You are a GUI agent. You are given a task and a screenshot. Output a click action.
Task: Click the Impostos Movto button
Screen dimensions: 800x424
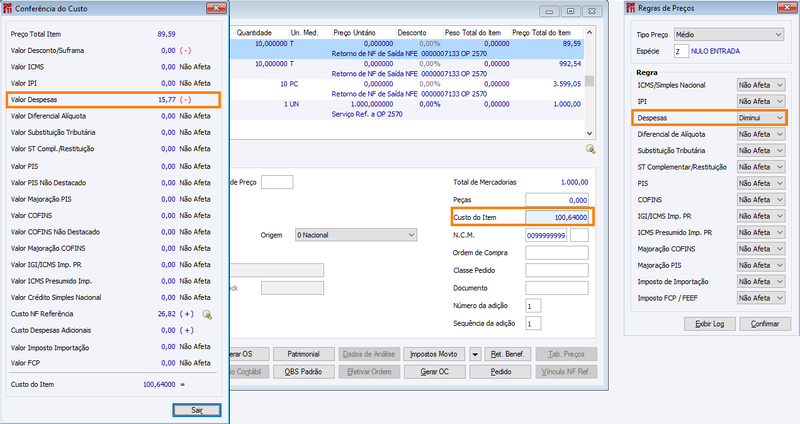coord(434,354)
